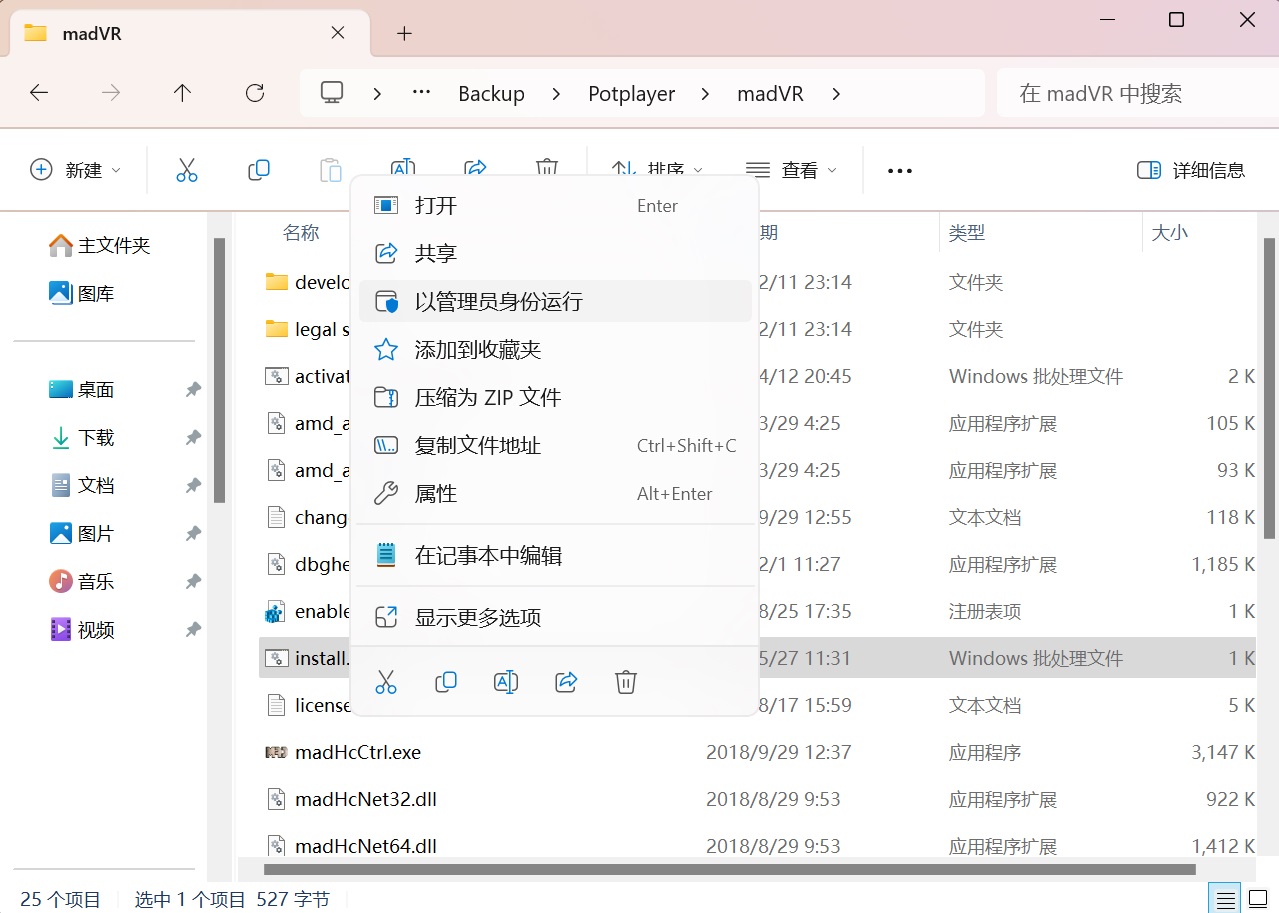The width and height of the screenshot is (1279, 913).
Task: Click the chevron between Backup and Potplayer
Action: point(557,94)
